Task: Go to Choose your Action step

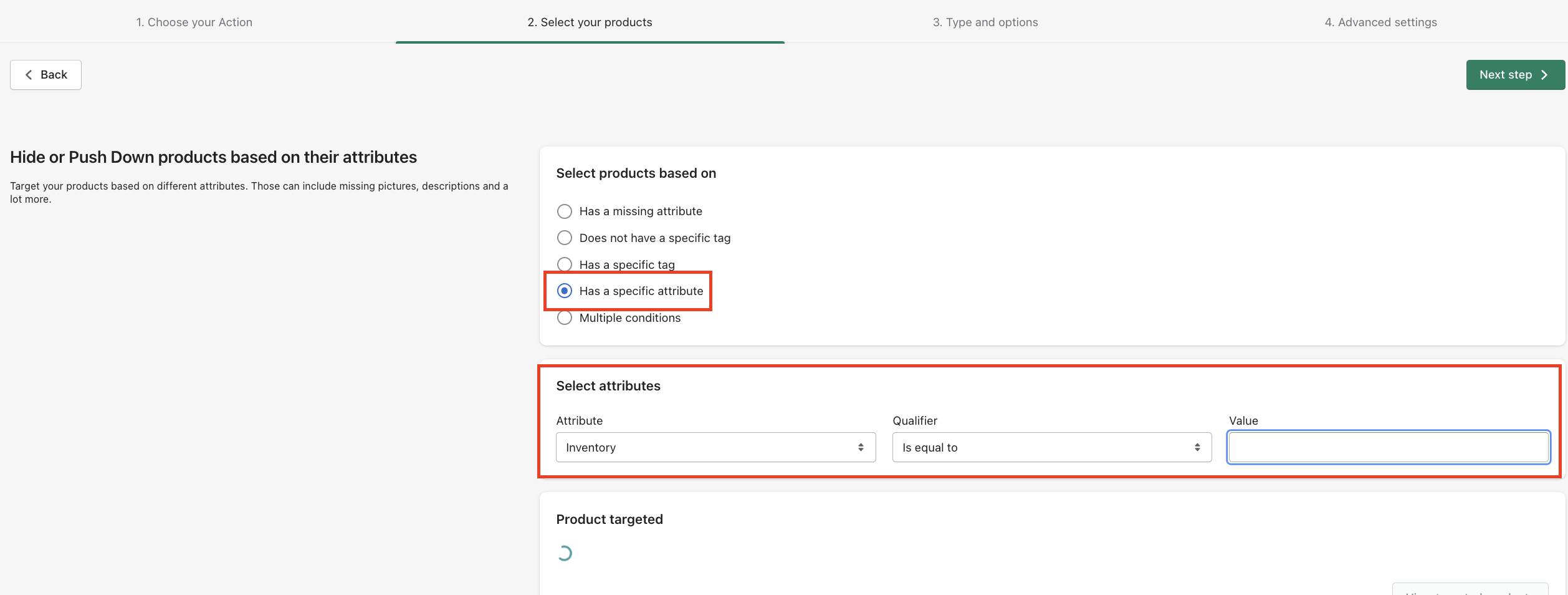Action: [194, 22]
